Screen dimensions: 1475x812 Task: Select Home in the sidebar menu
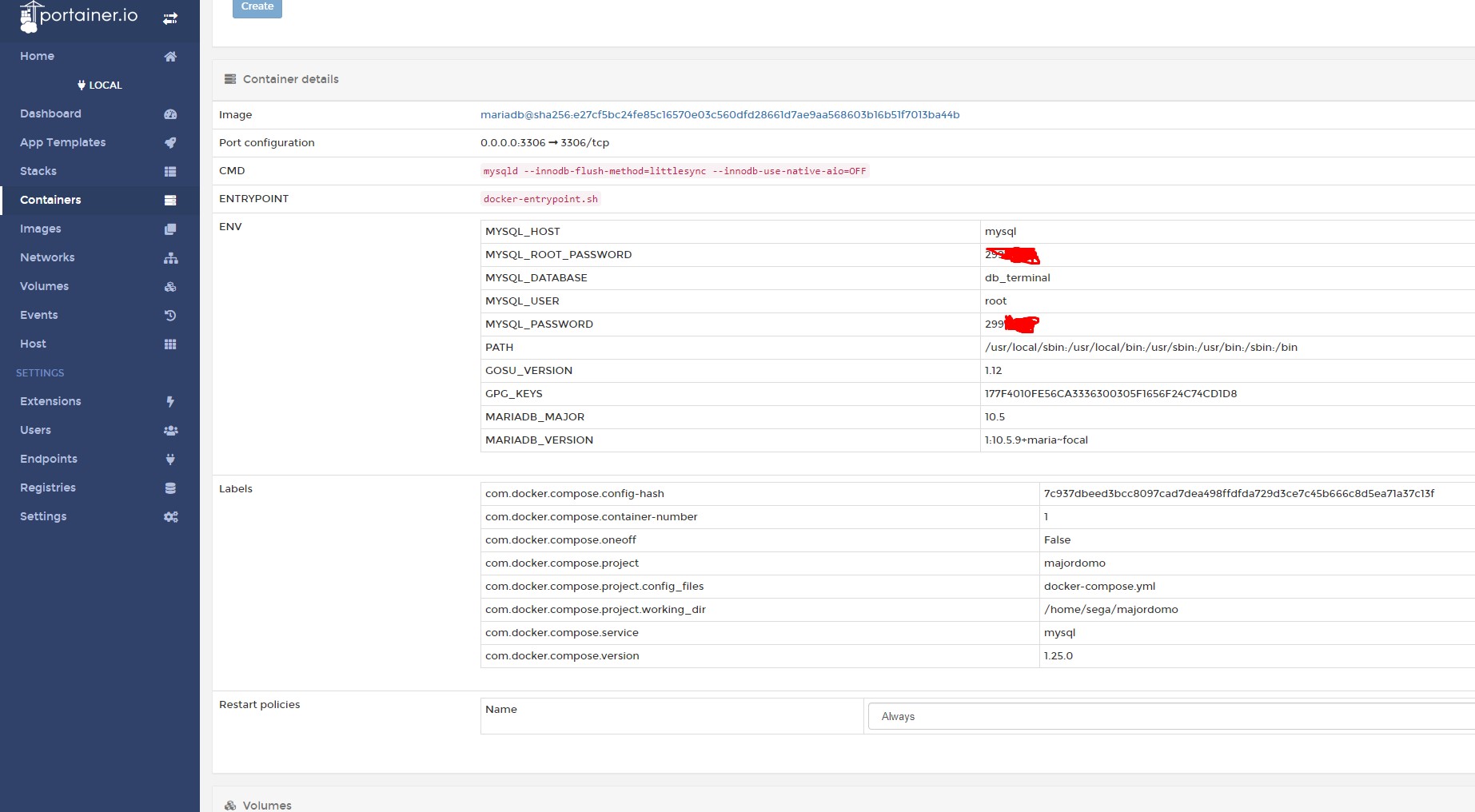tap(37, 56)
